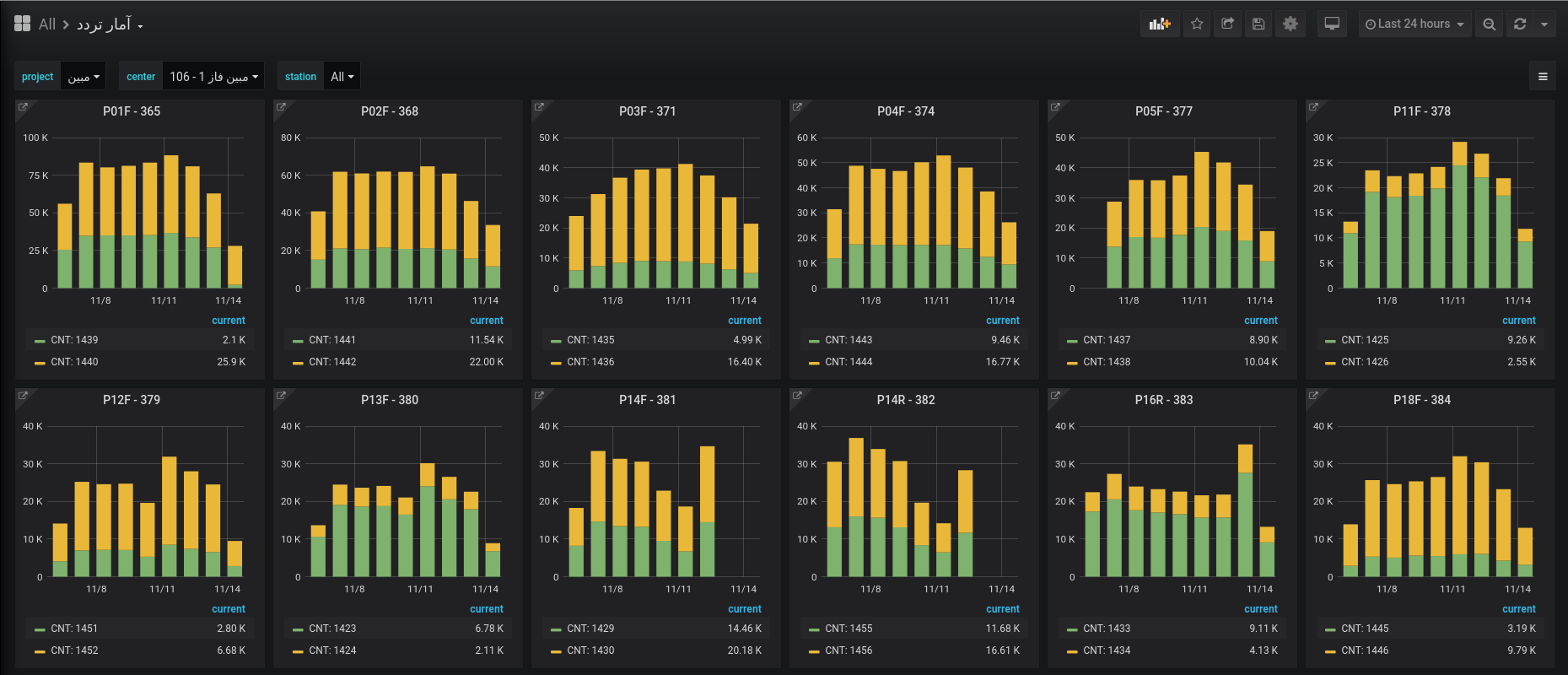Open the Last 24 hours time picker
The image size is (1568, 675).
(1414, 24)
